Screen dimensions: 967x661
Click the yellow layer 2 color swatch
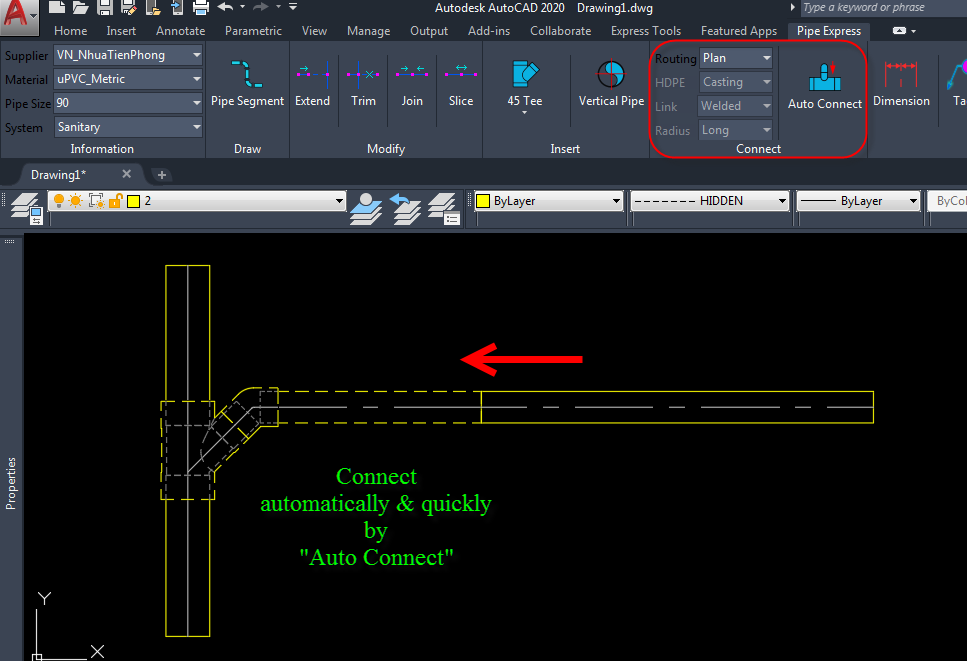pos(133,201)
